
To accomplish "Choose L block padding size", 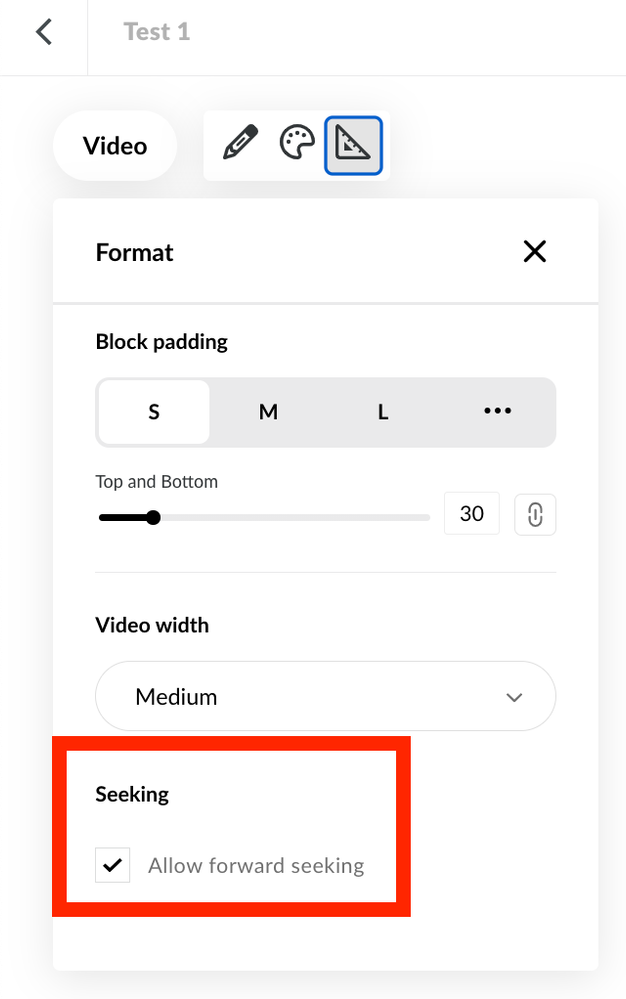I will [383, 411].
